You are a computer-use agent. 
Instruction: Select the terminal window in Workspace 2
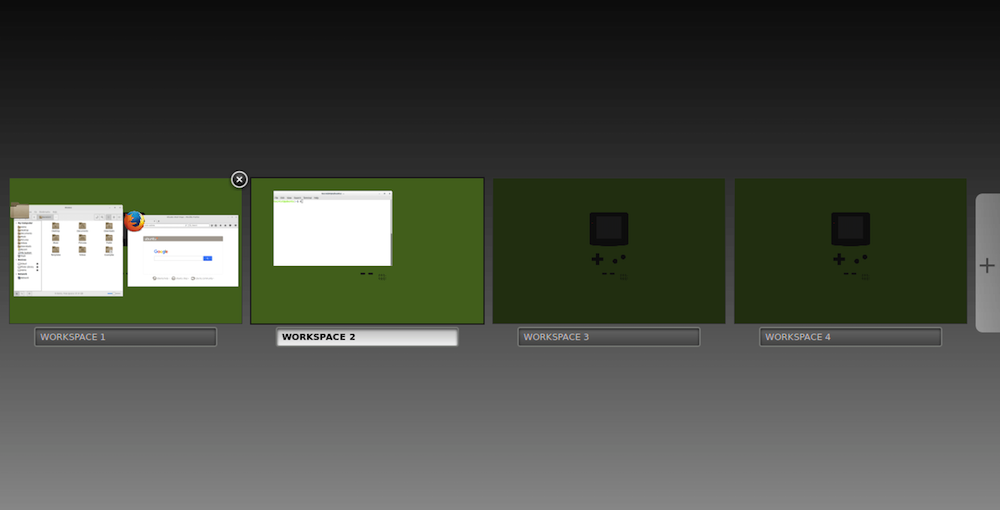click(x=332, y=228)
